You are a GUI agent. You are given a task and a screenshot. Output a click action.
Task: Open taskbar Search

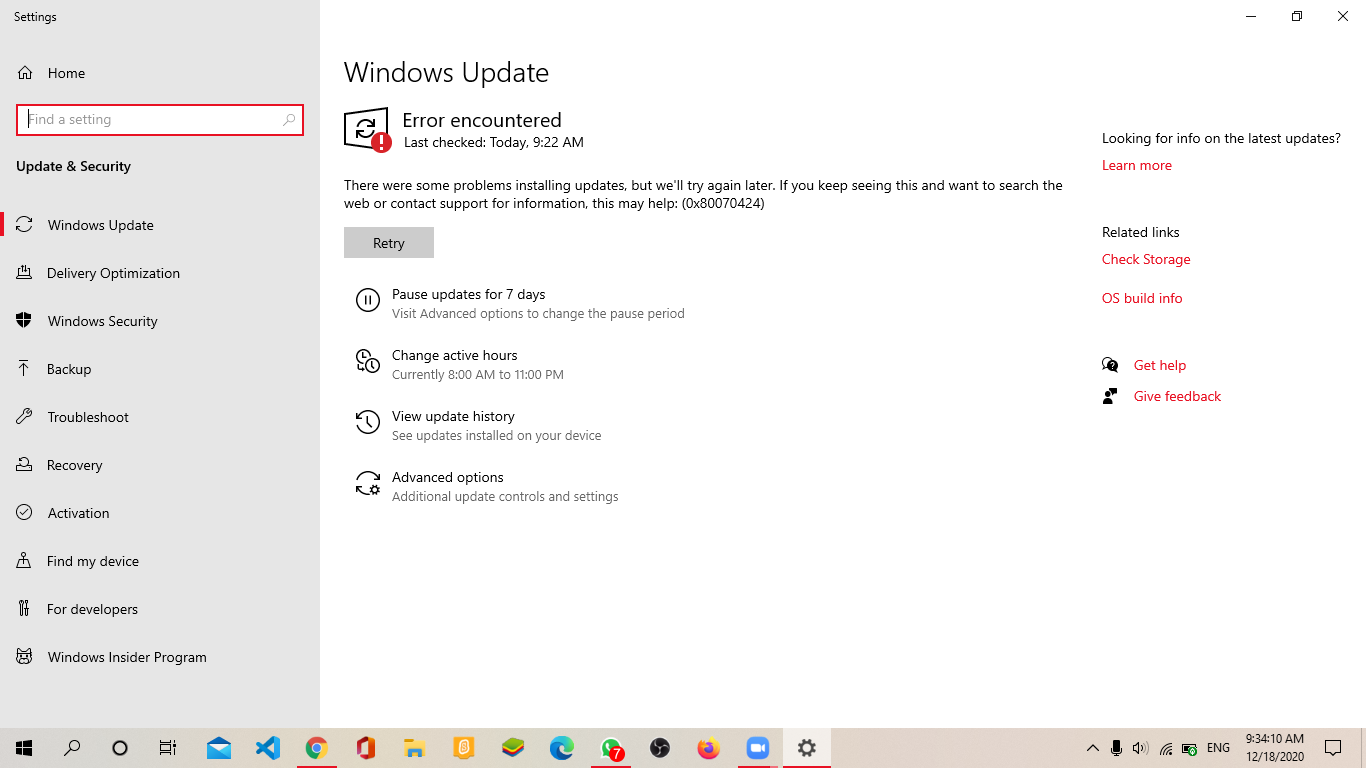(72, 748)
